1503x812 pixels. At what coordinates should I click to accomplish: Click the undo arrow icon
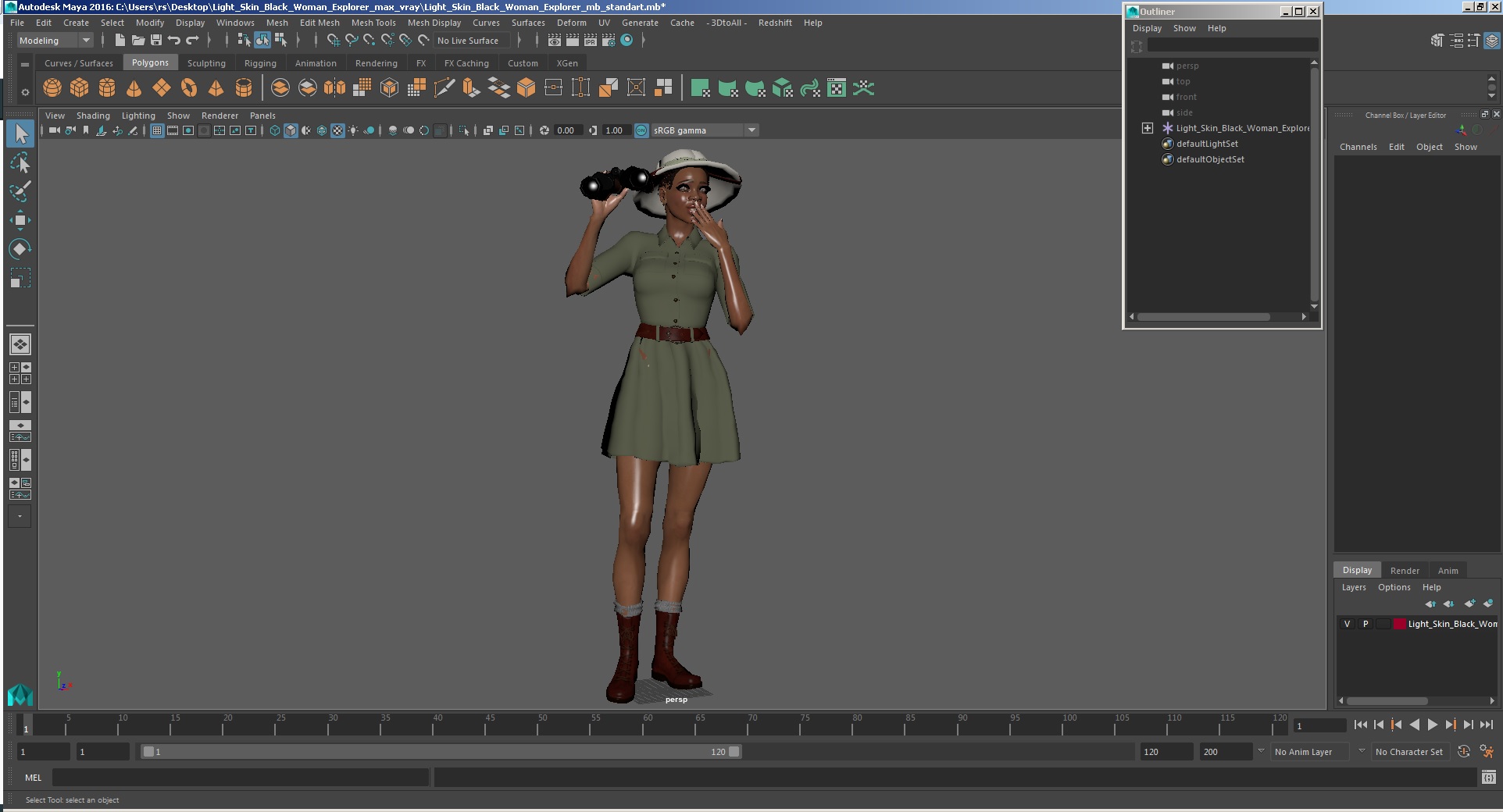[x=174, y=41]
